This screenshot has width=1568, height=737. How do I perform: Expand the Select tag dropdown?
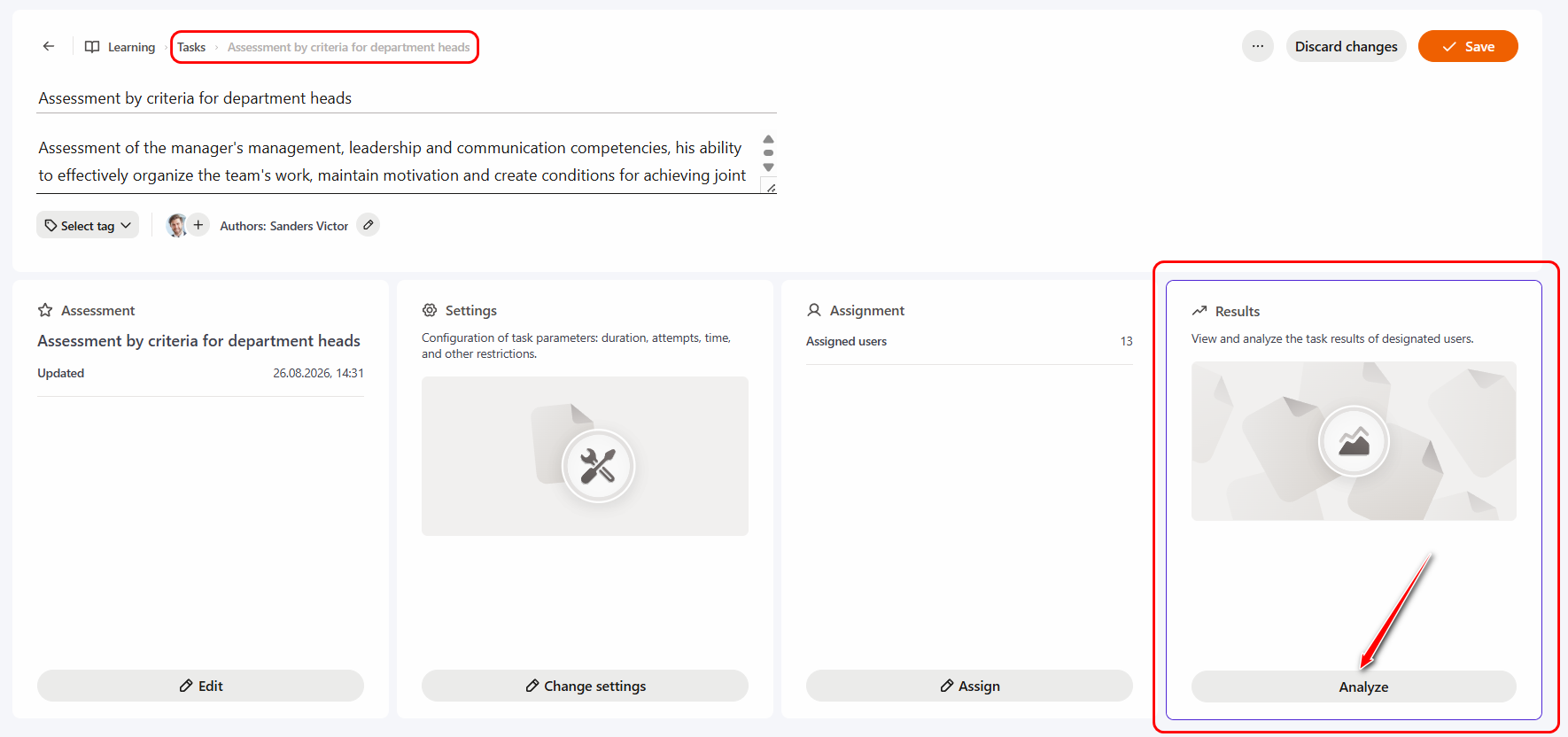coord(88,225)
